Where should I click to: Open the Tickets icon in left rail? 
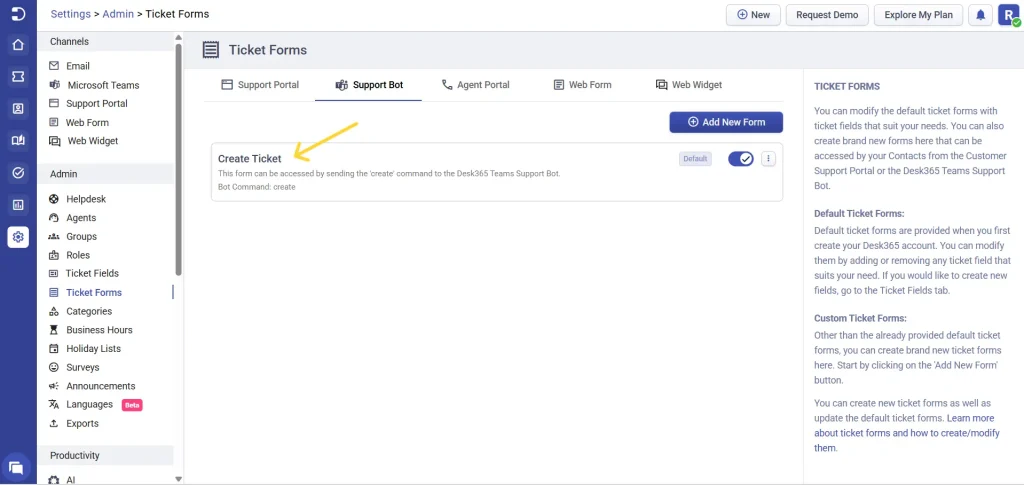18,77
